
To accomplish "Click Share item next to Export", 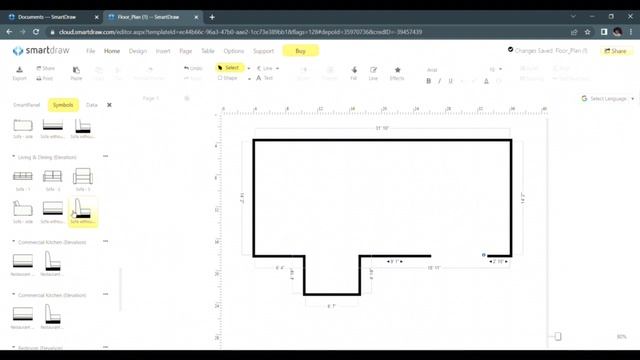I will (45, 68).
